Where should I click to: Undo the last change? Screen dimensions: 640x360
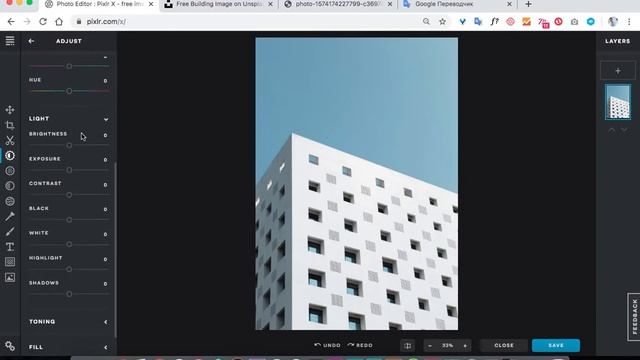[x=327, y=345]
